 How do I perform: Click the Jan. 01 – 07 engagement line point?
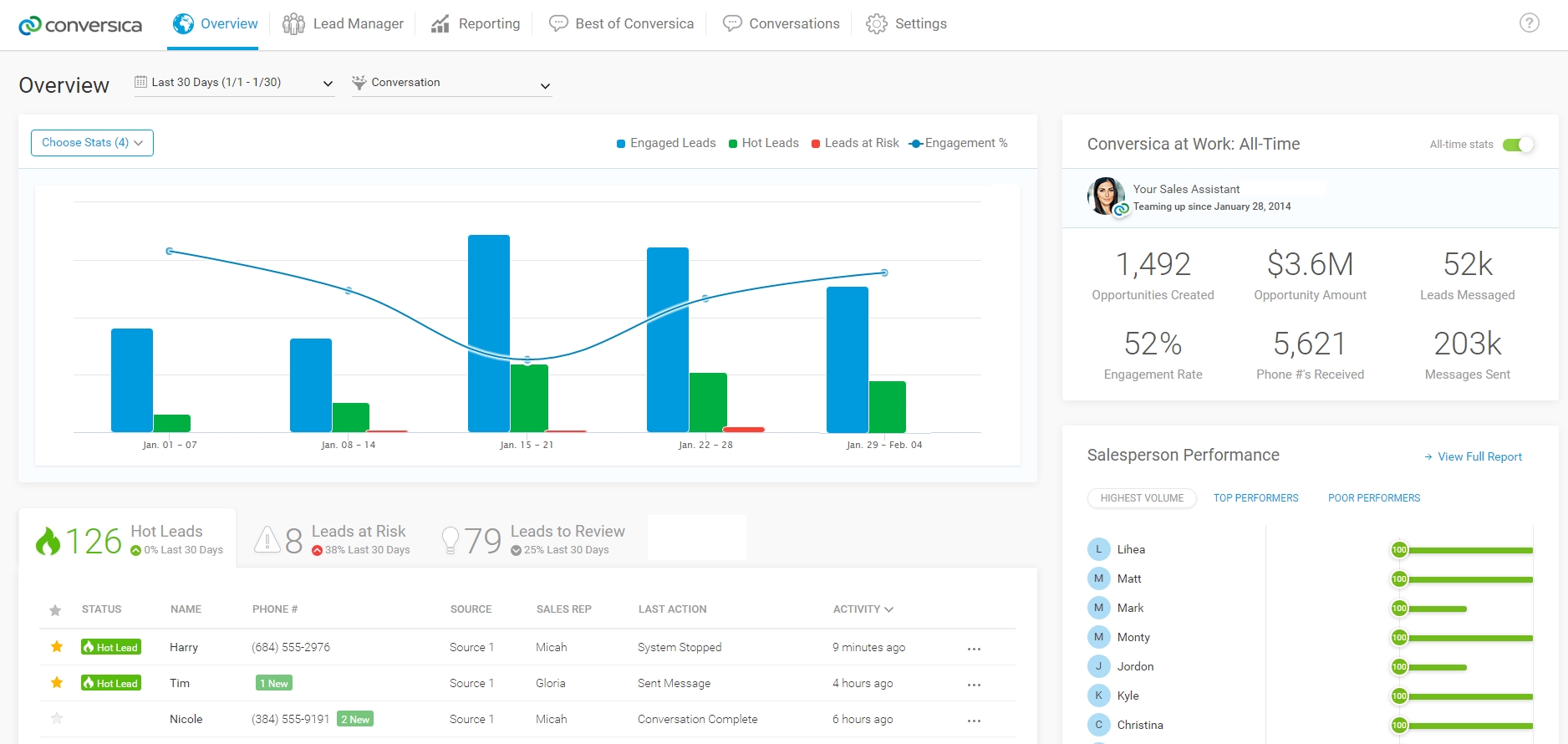click(x=170, y=251)
